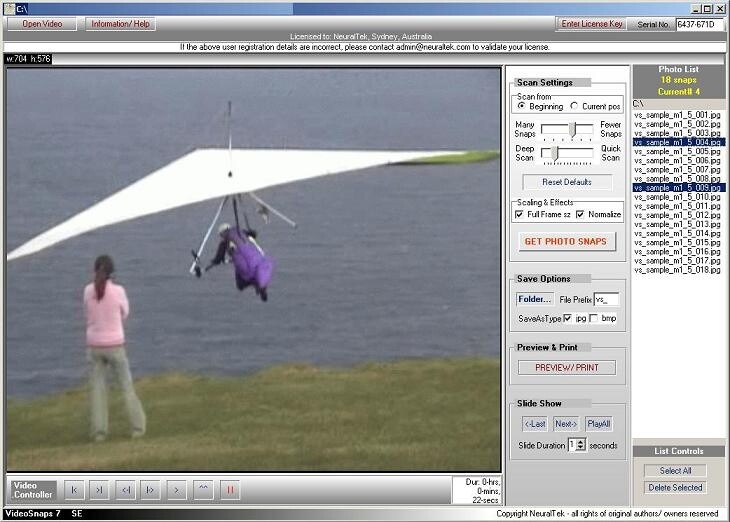Open the Information/Help menu
730x522 pixels.
[x=120, y=24]
